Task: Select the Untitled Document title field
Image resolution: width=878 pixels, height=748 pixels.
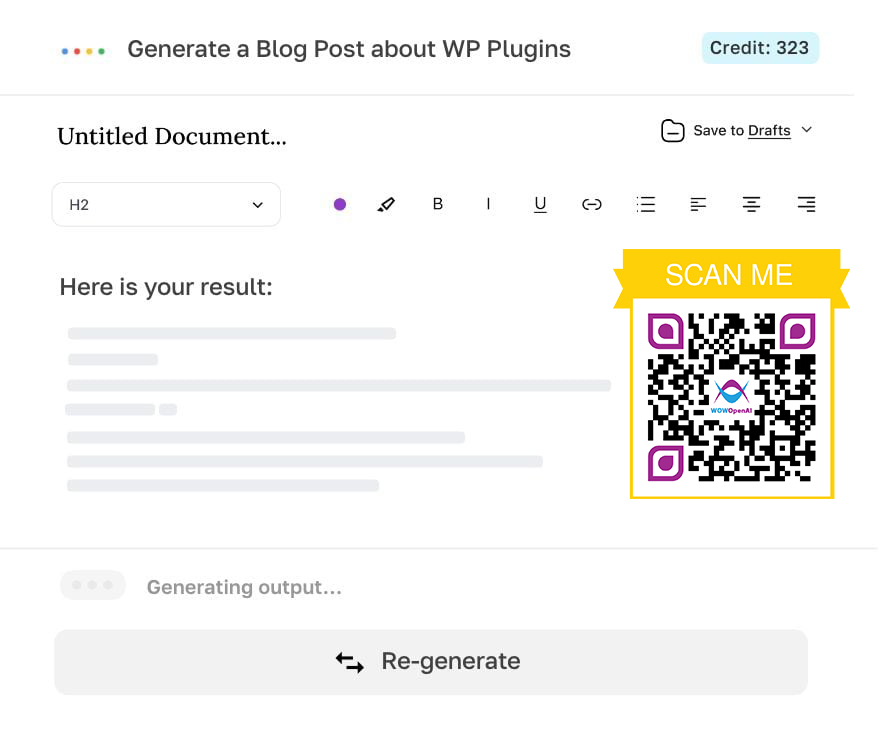Action: [171, 136]
